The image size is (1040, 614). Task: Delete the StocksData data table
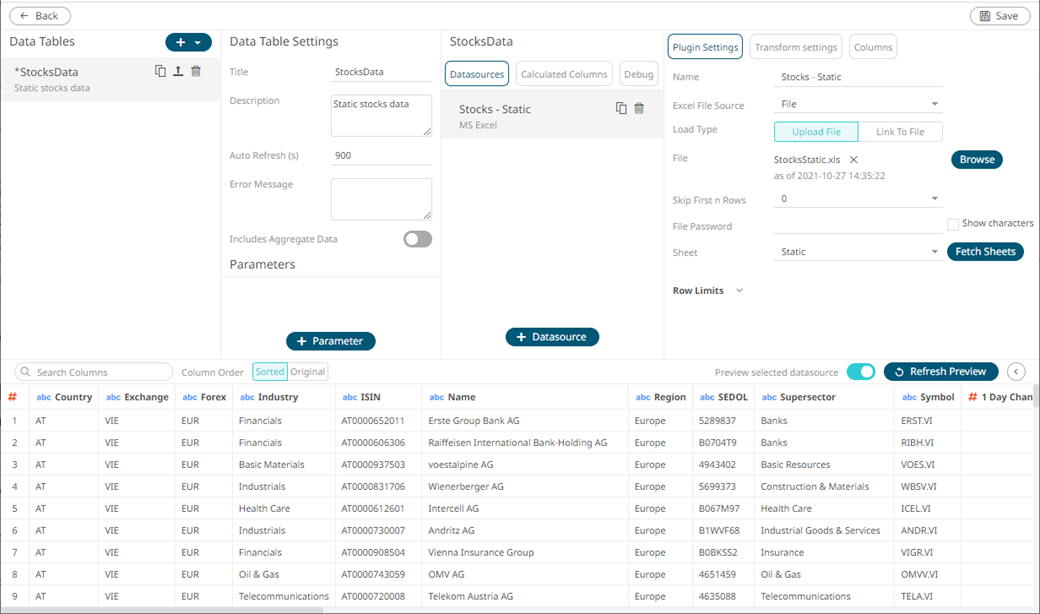pyautogui.click(x=196, y=71)
